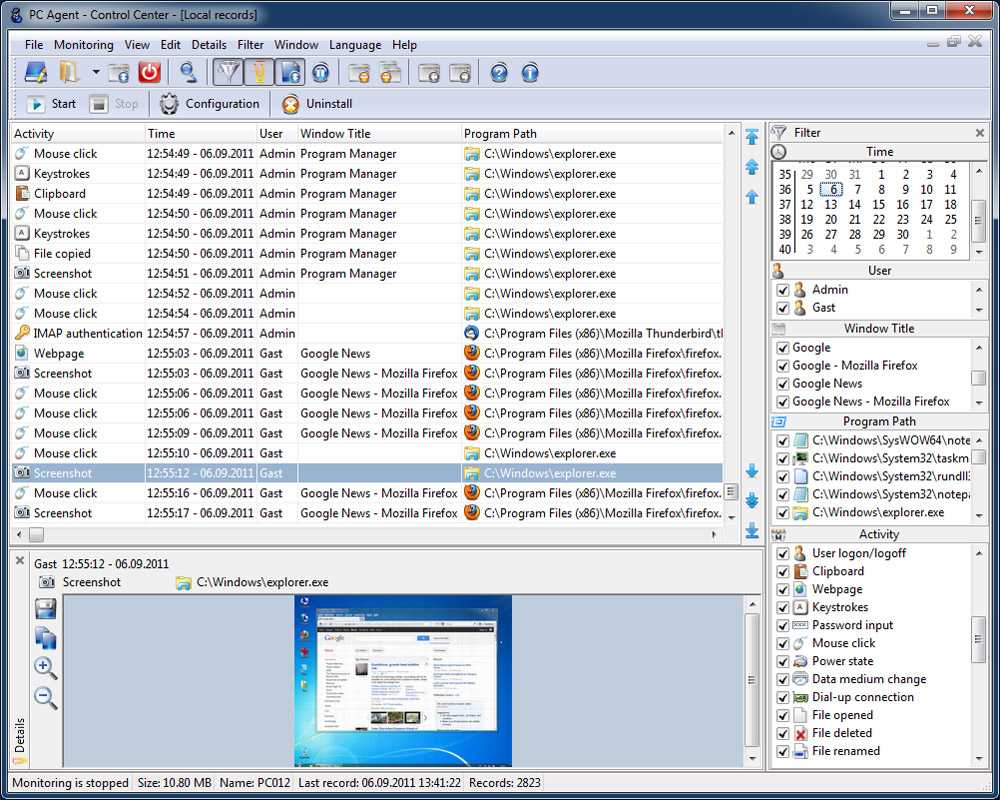Click the single window orange minus icon
This screenshot has height=800, width=1000.
359,73
